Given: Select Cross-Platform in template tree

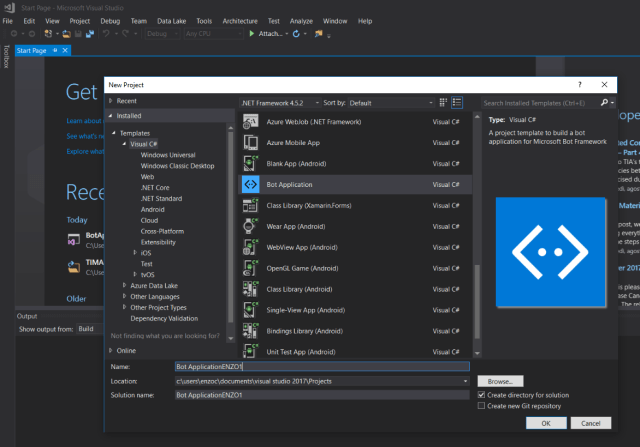Looking at the screenshot, I should 162,231.
